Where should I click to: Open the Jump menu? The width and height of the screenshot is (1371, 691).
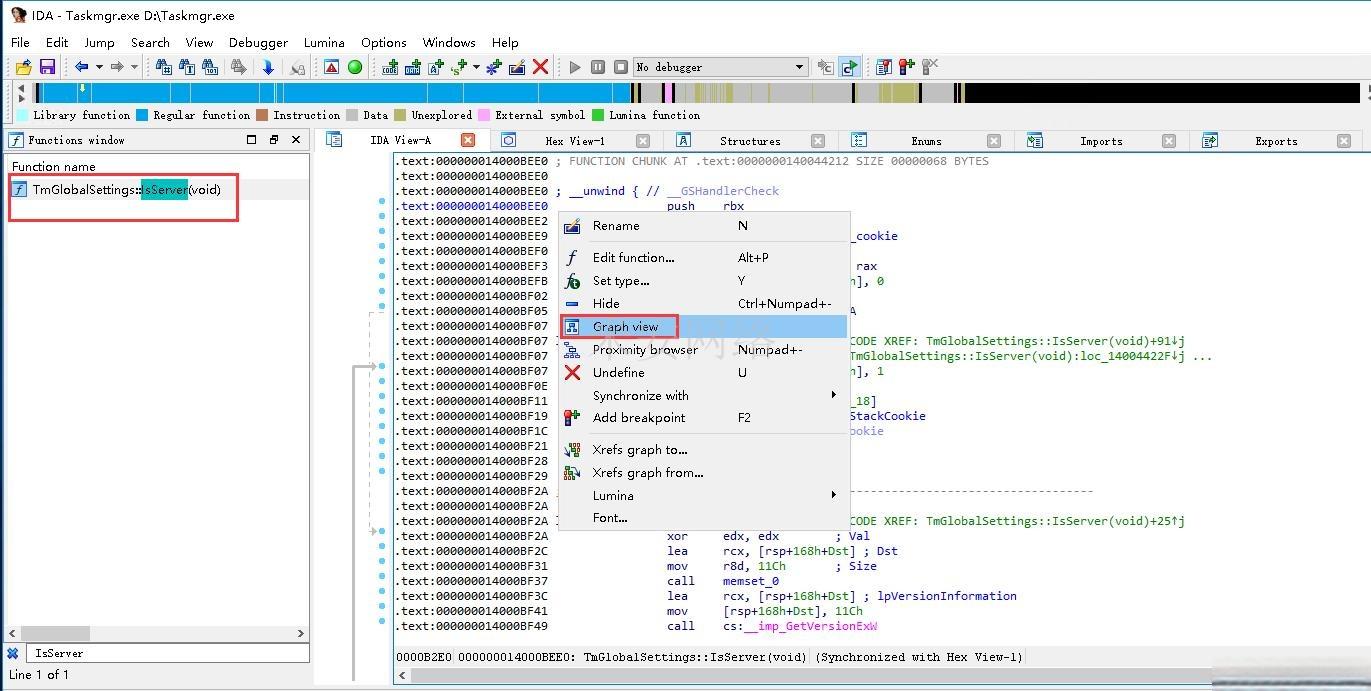99,42
